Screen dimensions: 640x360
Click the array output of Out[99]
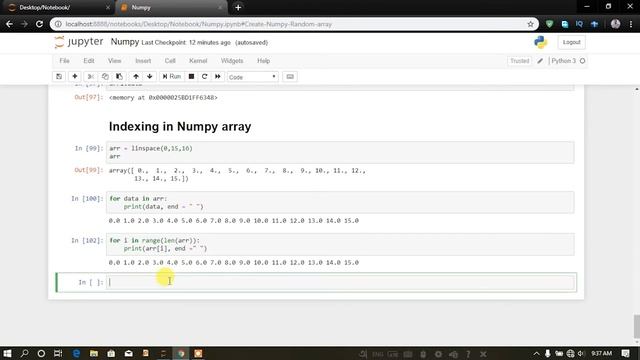[x=237, y=175]
